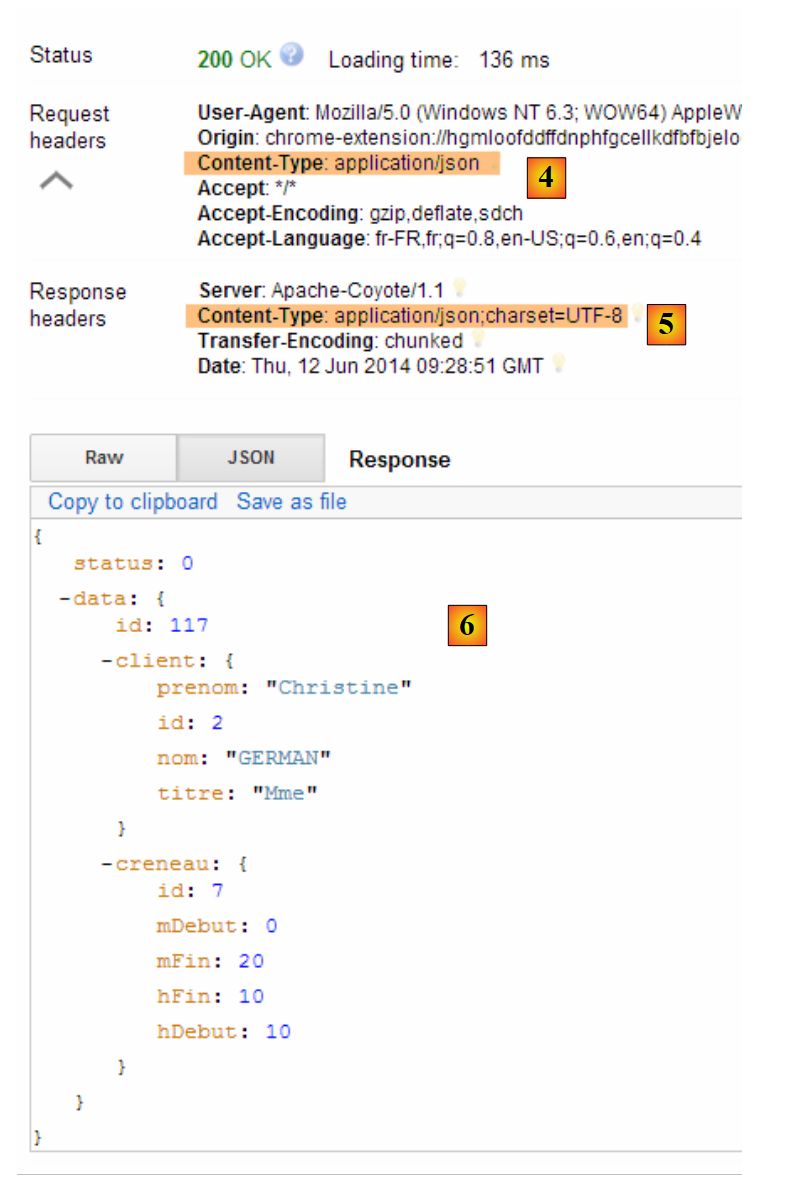Collapse the data node in JSON tree
This screenshot has height=1203, width=791.
[65, 599]
